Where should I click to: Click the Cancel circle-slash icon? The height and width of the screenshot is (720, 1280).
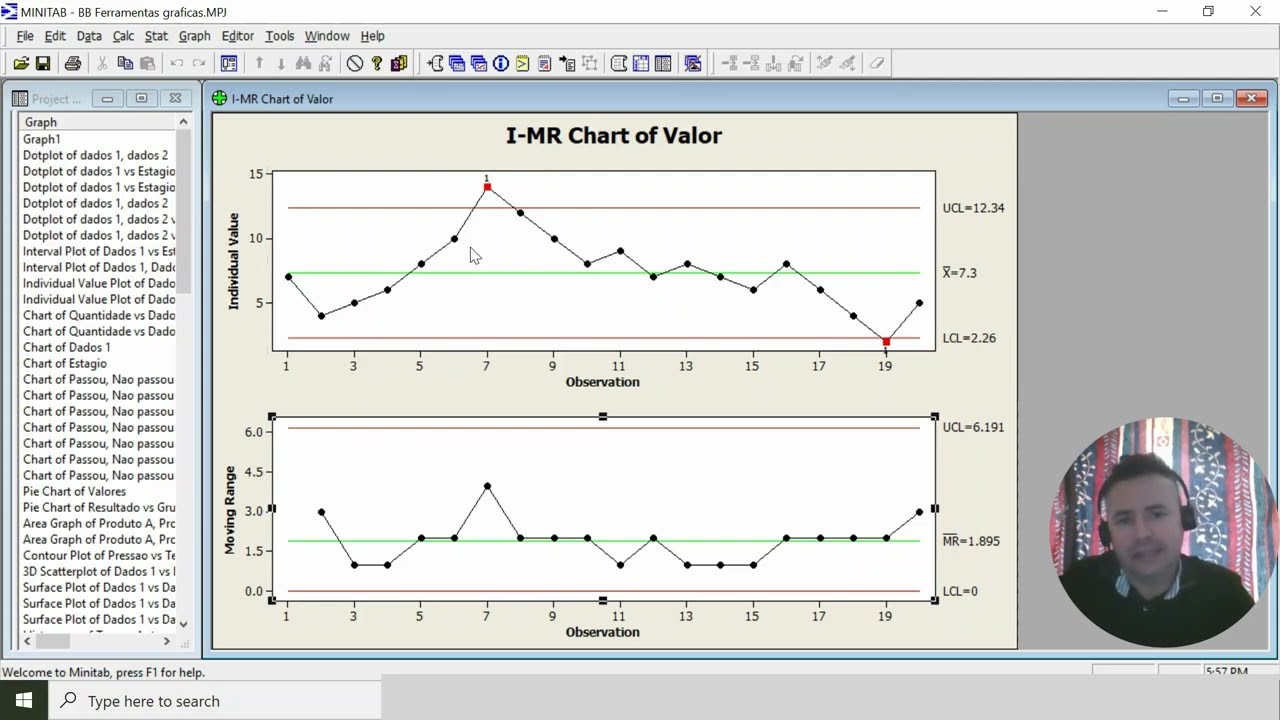[x=355, y=63]
